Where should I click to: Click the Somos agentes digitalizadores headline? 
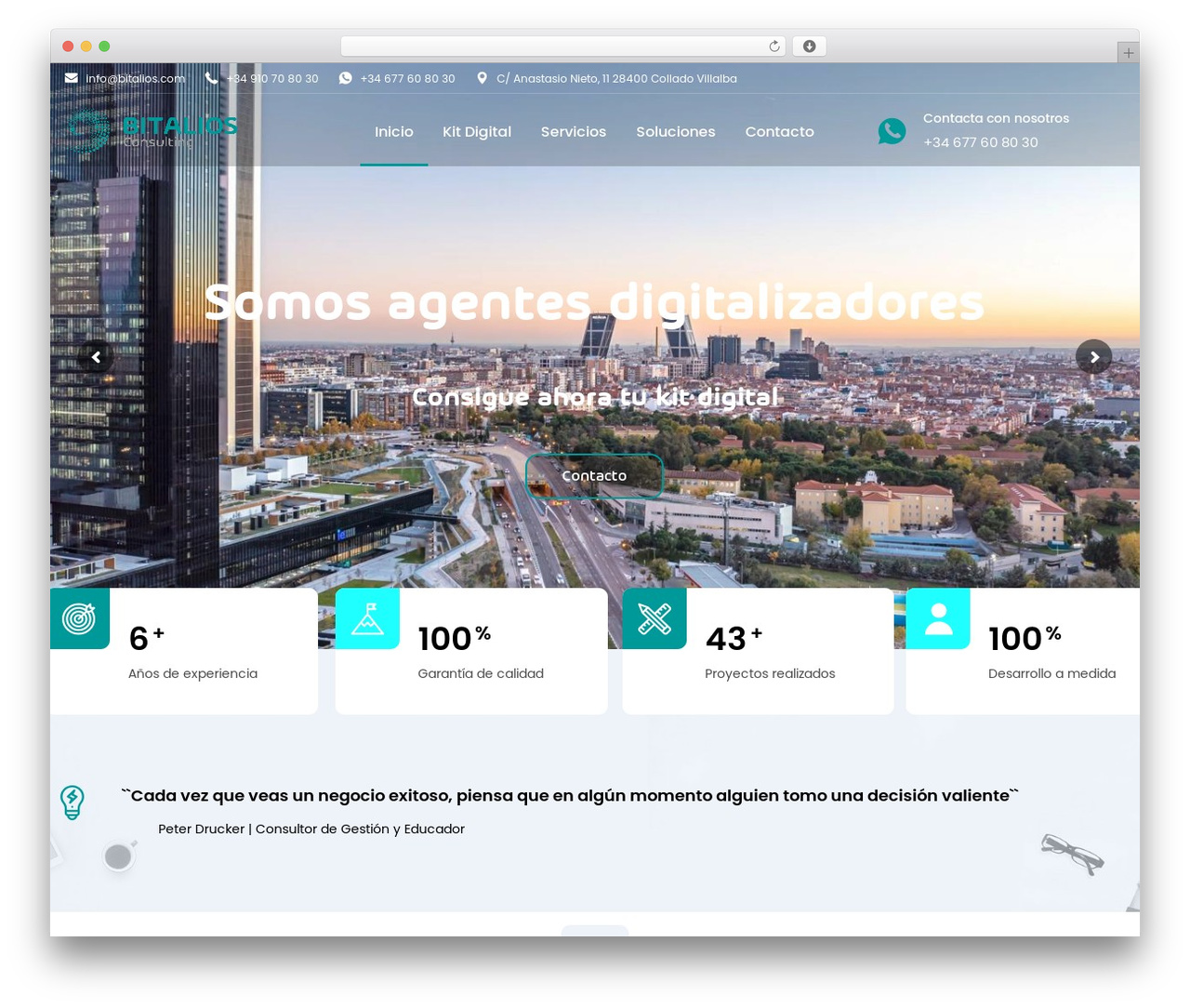594,303
